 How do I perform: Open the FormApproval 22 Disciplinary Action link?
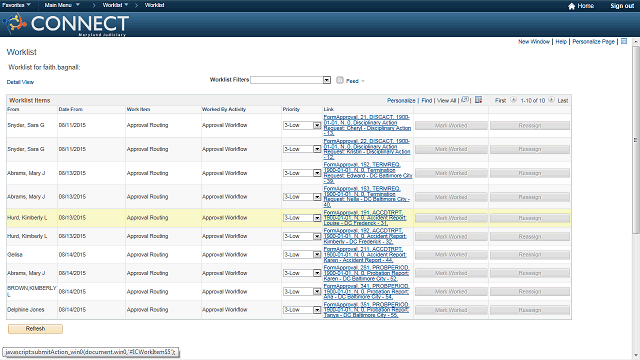click(367, 149)
